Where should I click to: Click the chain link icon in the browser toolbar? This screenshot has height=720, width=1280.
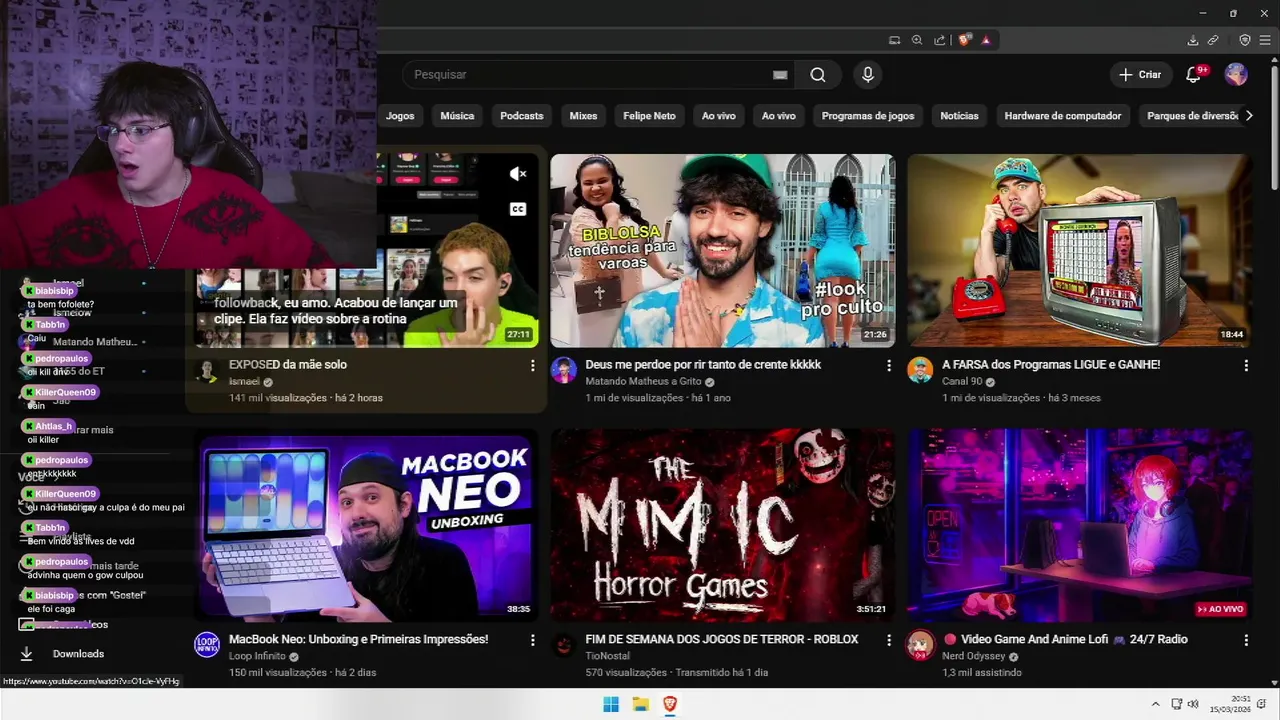(x=1213, y=40)
